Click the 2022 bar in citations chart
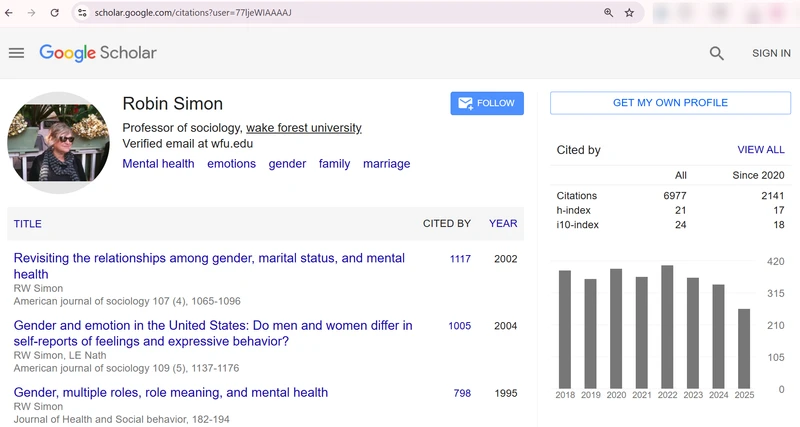This screenshot has width=800, height=427. click(667, 327)
